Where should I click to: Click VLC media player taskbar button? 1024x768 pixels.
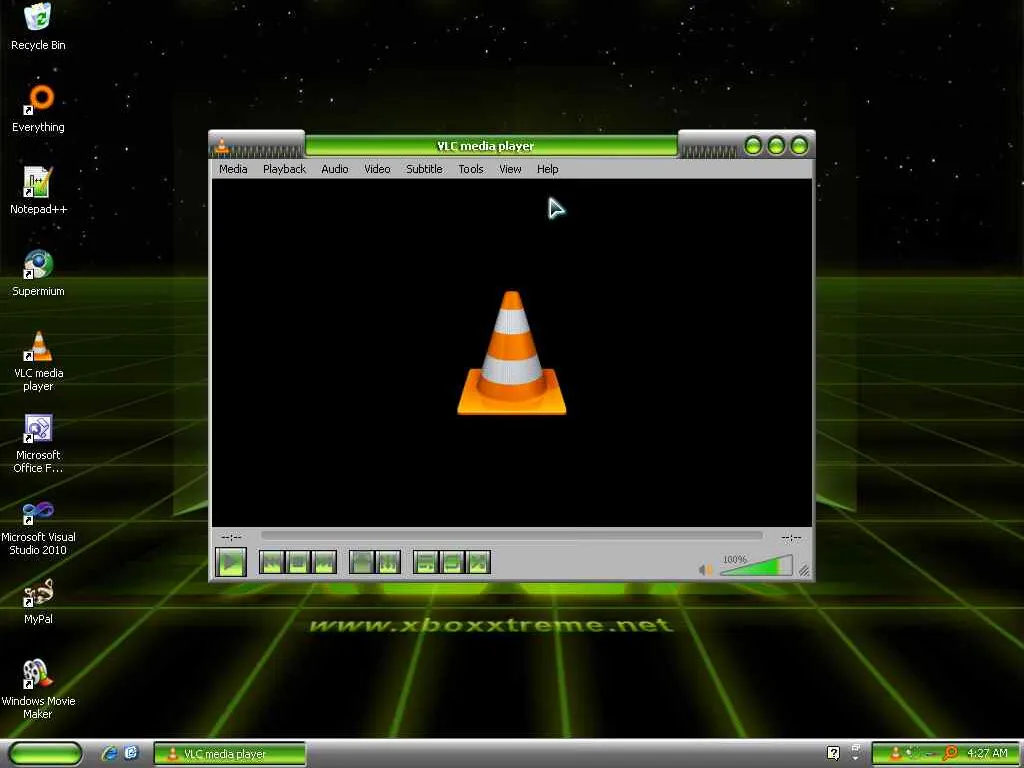pos(229,754)
